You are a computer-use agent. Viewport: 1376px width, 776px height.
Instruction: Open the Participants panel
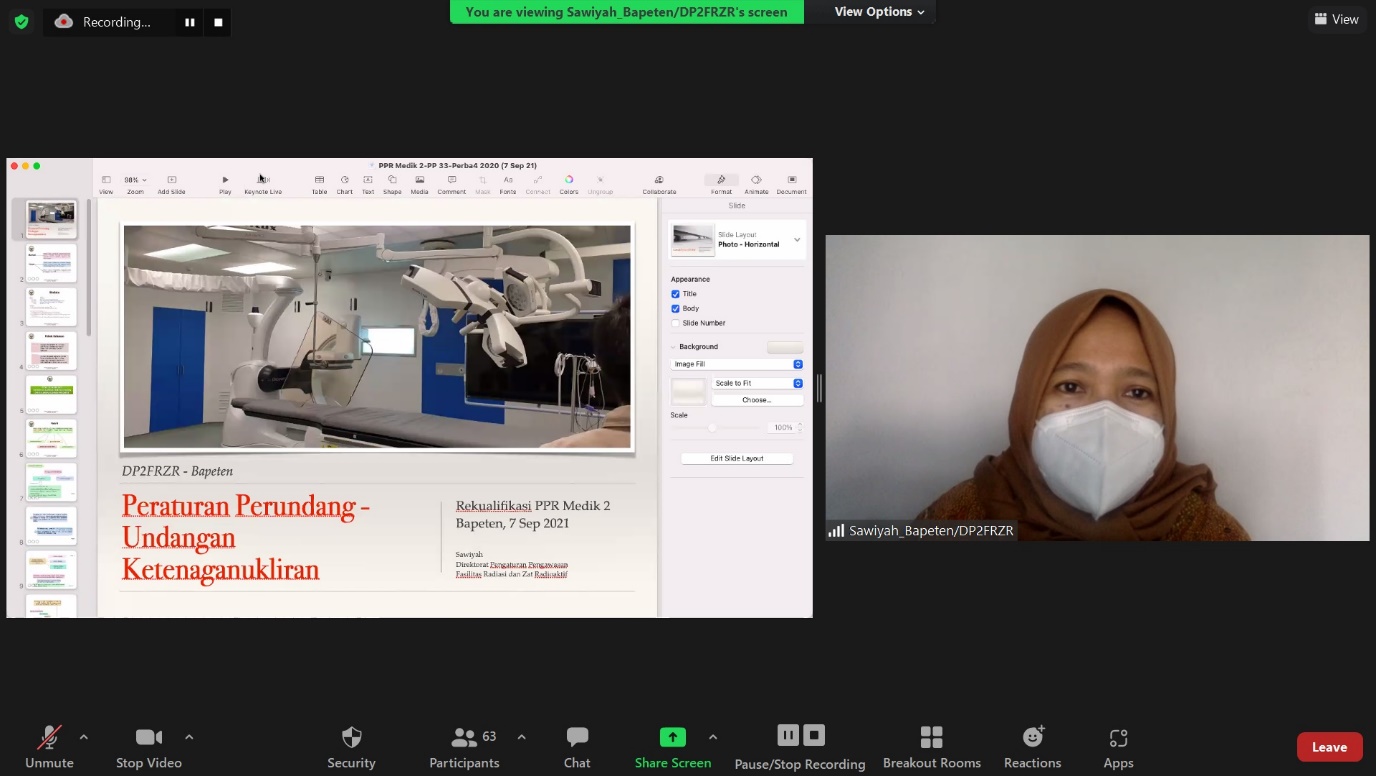(465, 747)
